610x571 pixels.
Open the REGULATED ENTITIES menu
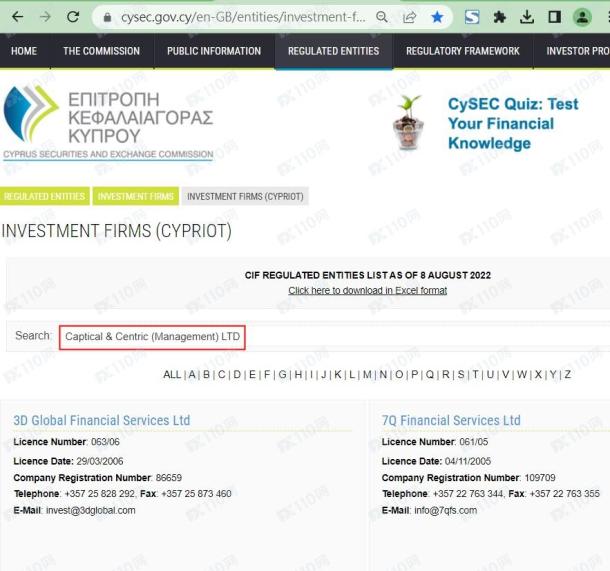tap(333, 51)
